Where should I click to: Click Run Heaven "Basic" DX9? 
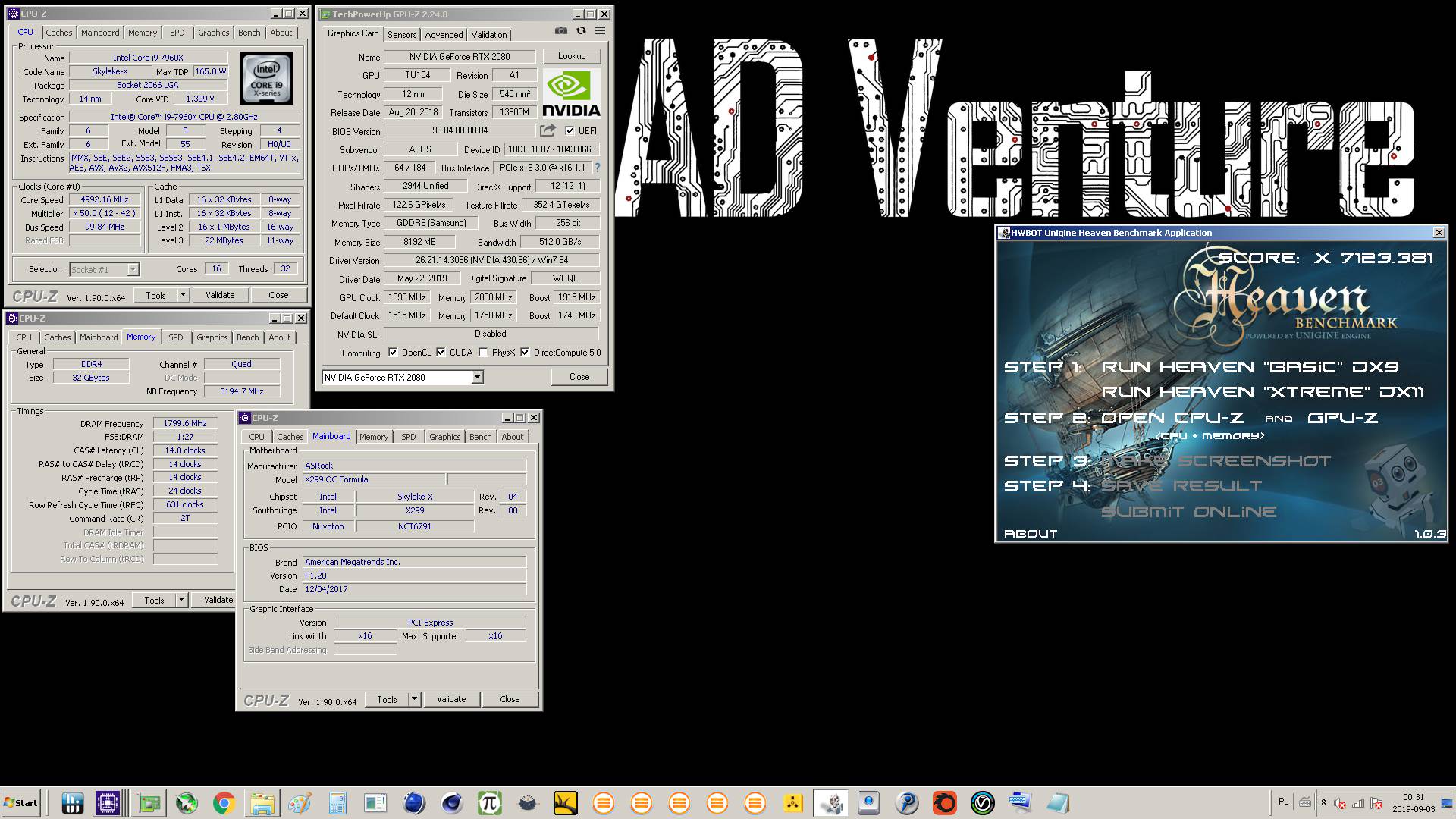coord(1250,367)
